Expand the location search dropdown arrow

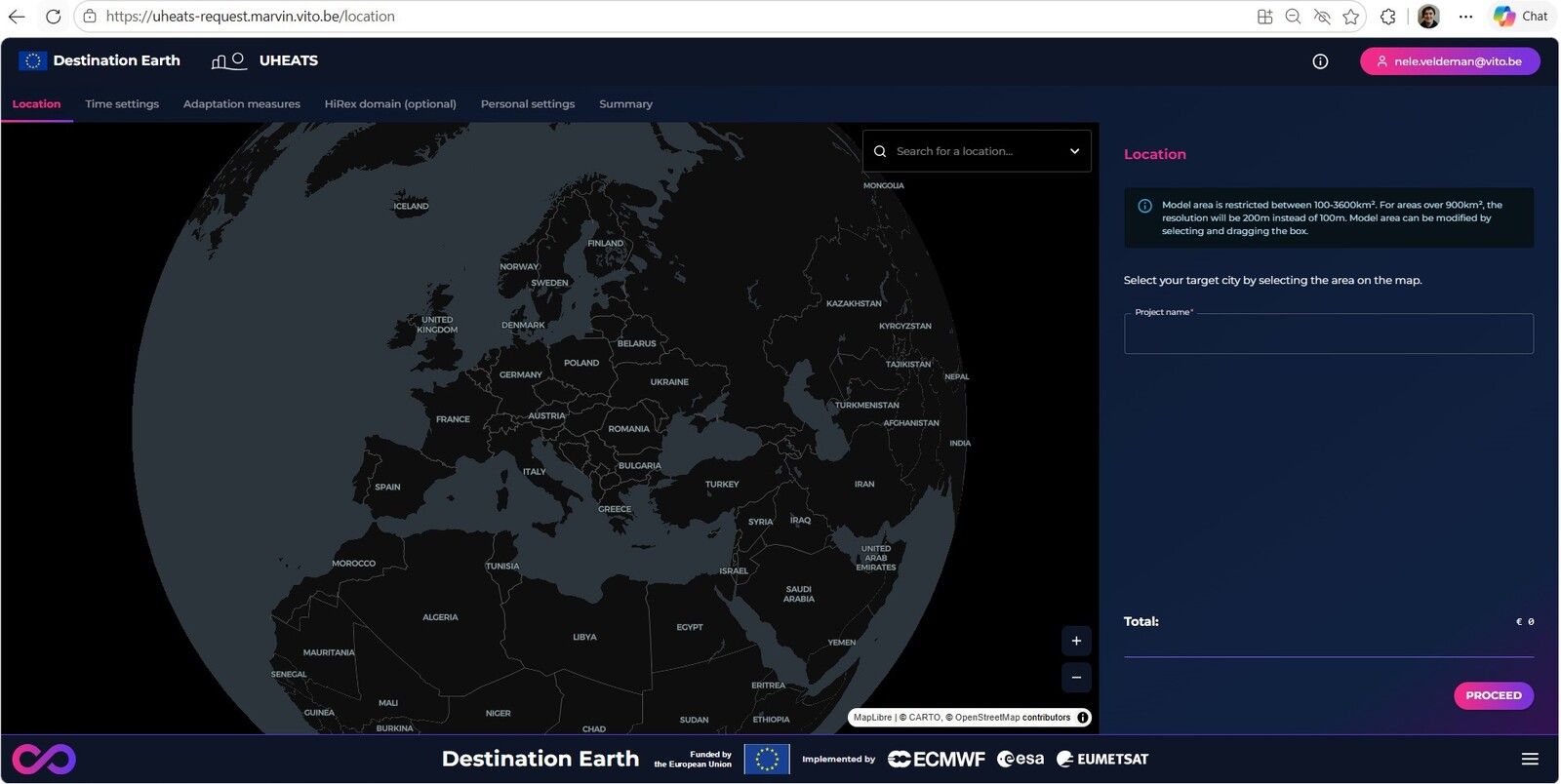click(x=1074, y=151)
